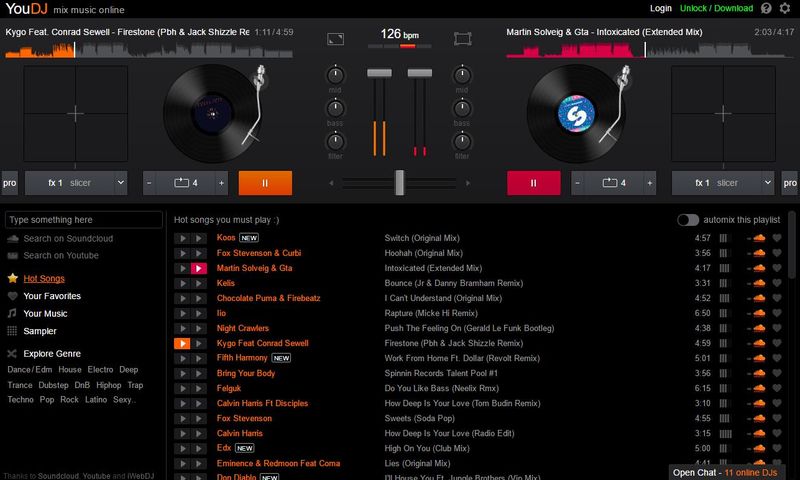Image resolution: width=800 pixels, height=480 pixels.
Task: Click red right play button for Martin Solveig row
Action: tap(199, 268)
